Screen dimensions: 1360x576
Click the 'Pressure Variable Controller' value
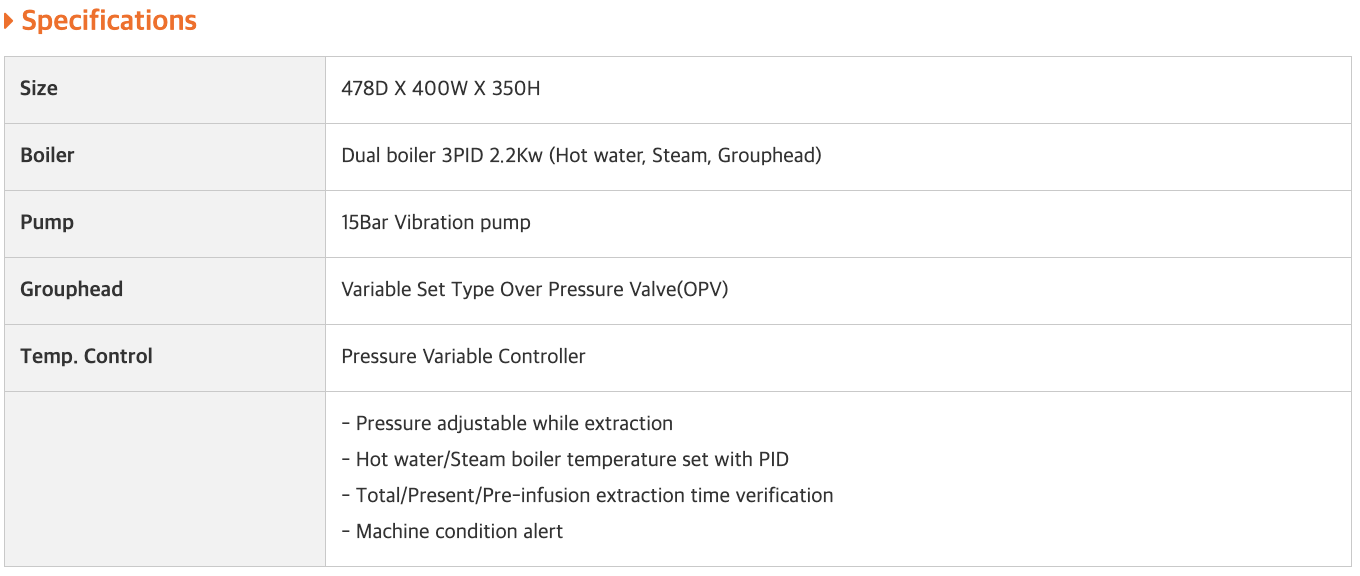click(463, 356)
